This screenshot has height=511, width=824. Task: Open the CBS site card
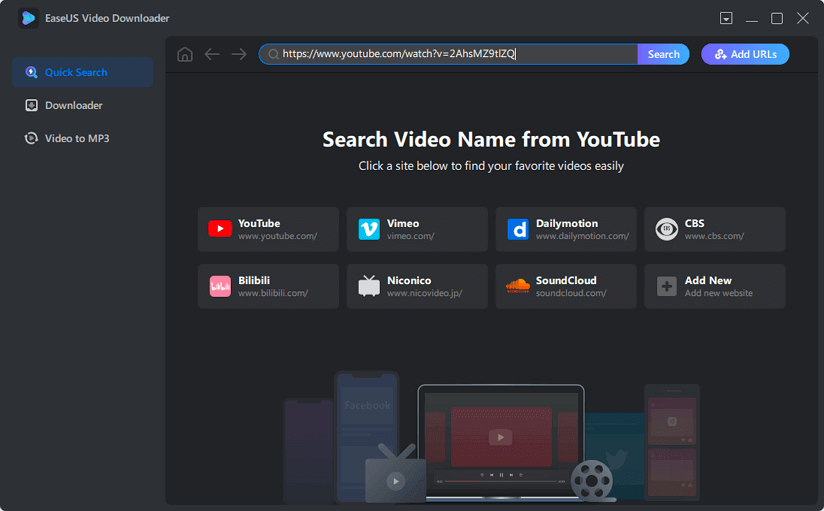pyautogui.click(x=715, y=229)
